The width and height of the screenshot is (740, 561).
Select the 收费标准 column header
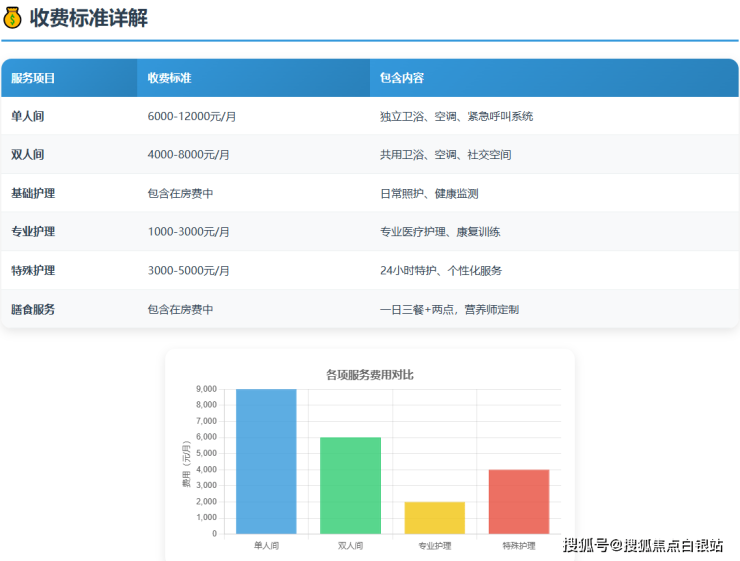coord(169,78)
